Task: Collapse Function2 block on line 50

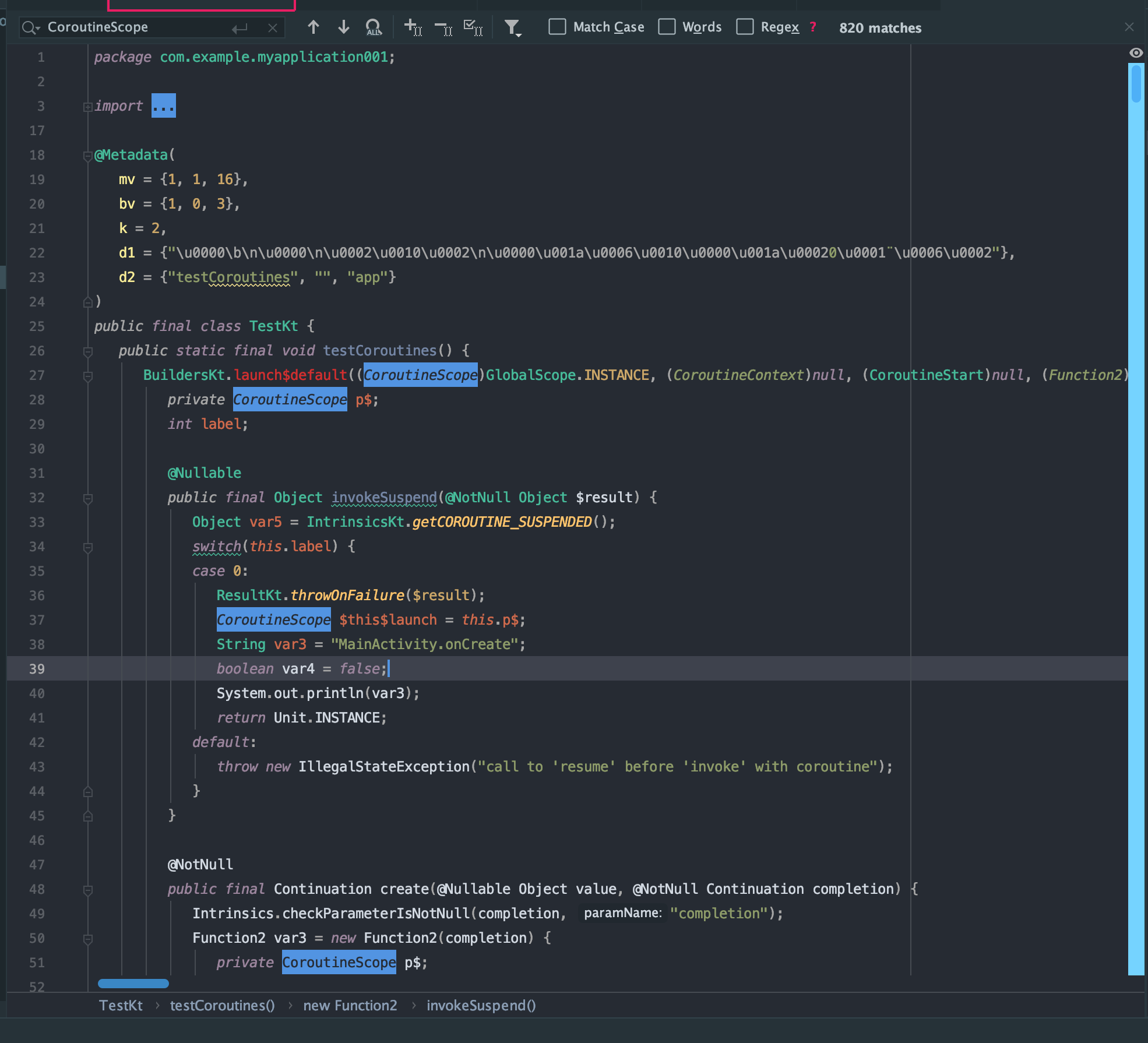Action: pyautogui.click(x=88, y=939)
